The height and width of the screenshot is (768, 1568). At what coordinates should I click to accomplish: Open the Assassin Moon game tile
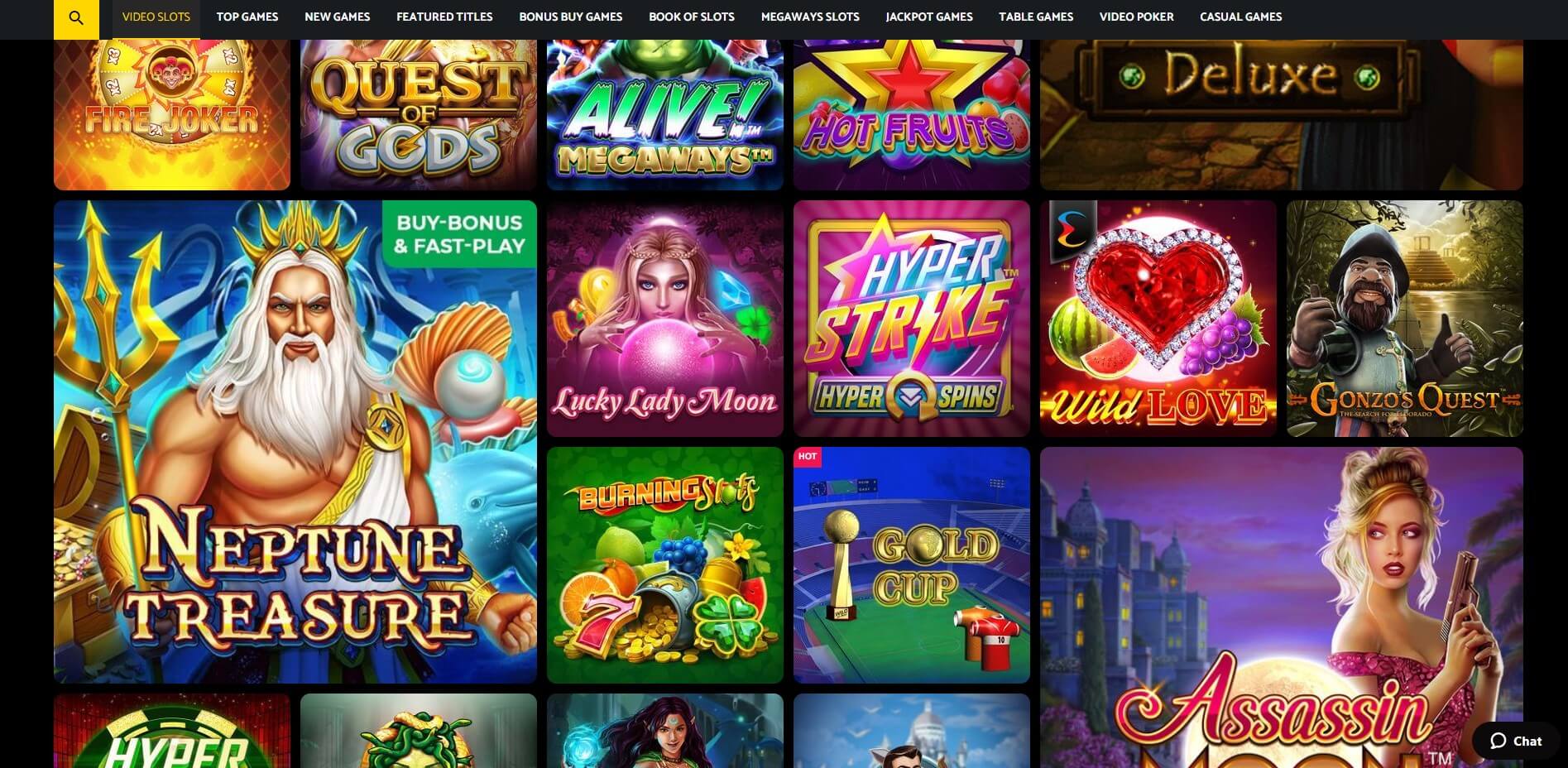(1282, 607)
